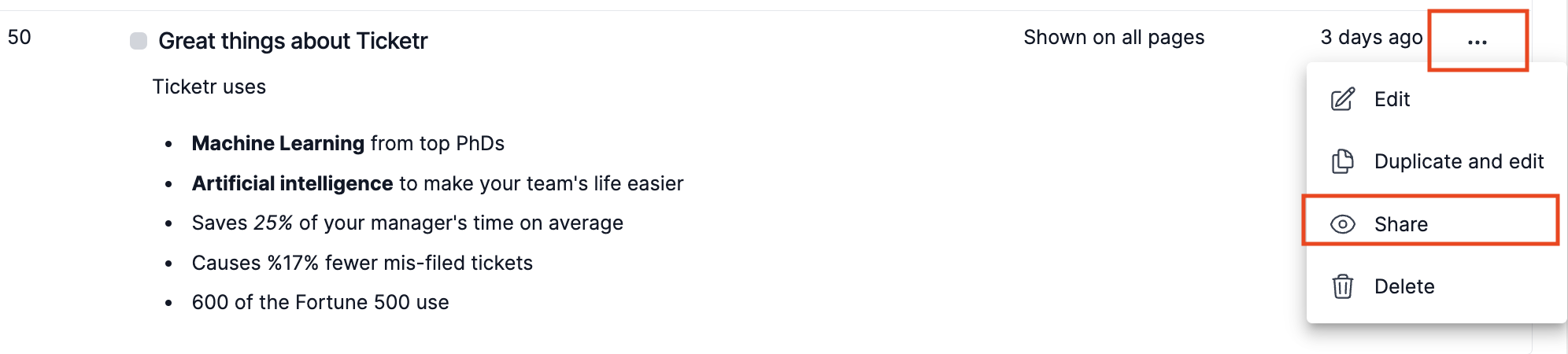Click the "Shown on all pages" text
This screenshot has width=1568, height=354.
[1113, 37]
